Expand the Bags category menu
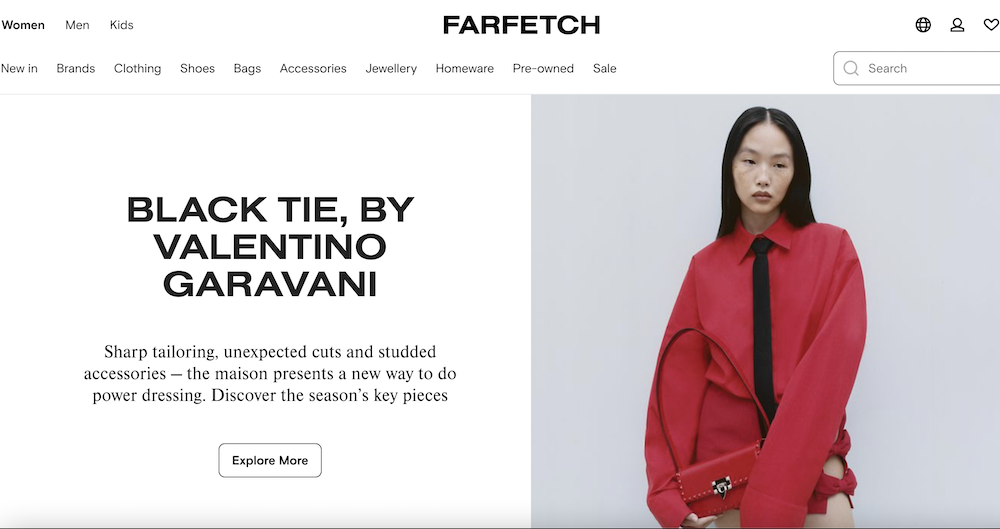1000x529 pixels. [247, 68]
